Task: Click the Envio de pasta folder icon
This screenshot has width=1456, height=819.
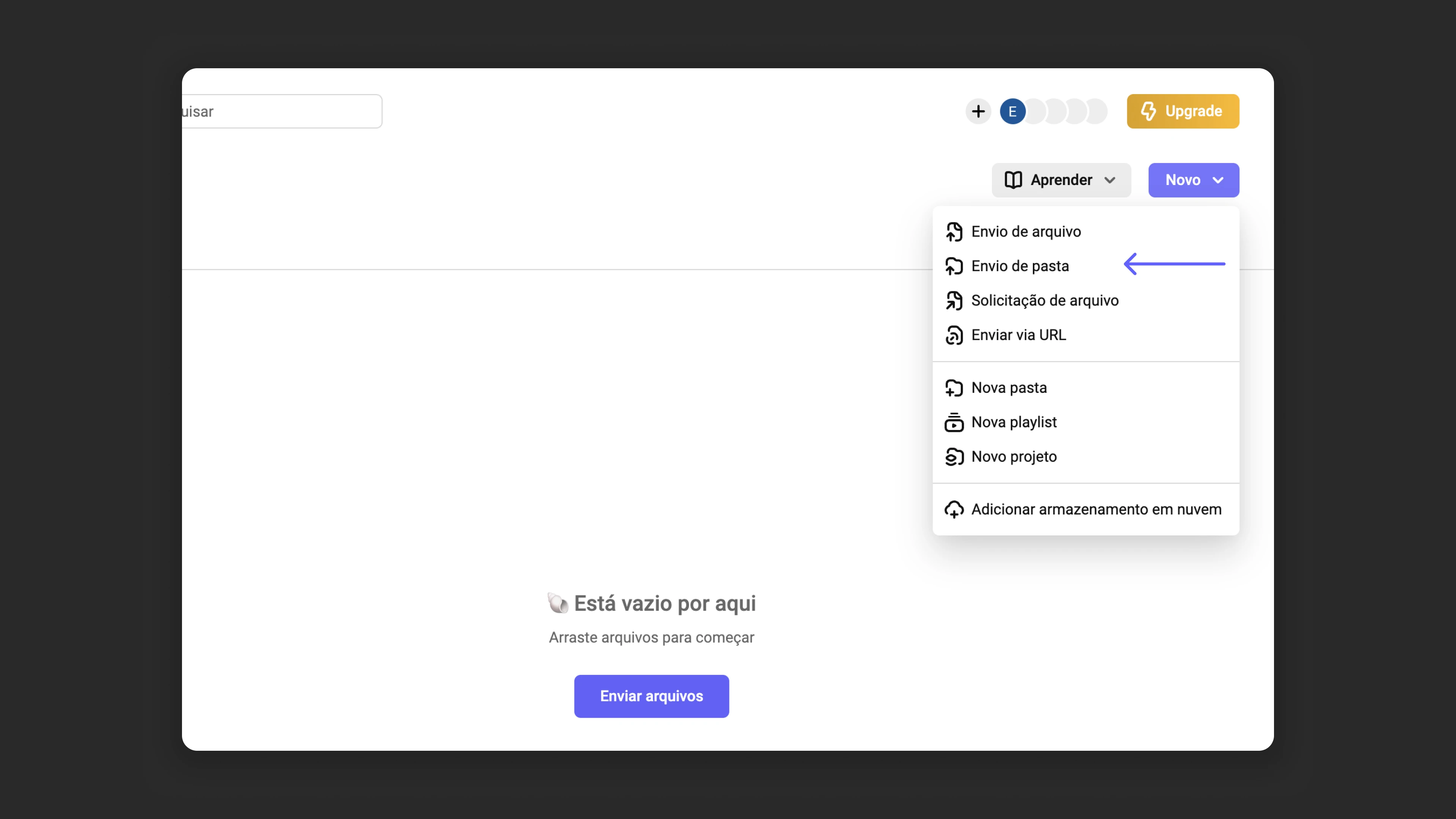Action: (954, 266)
